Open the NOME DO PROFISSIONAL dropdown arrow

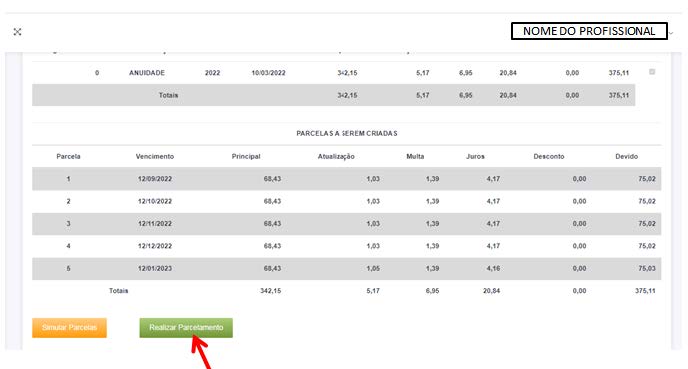pos(671,33)
